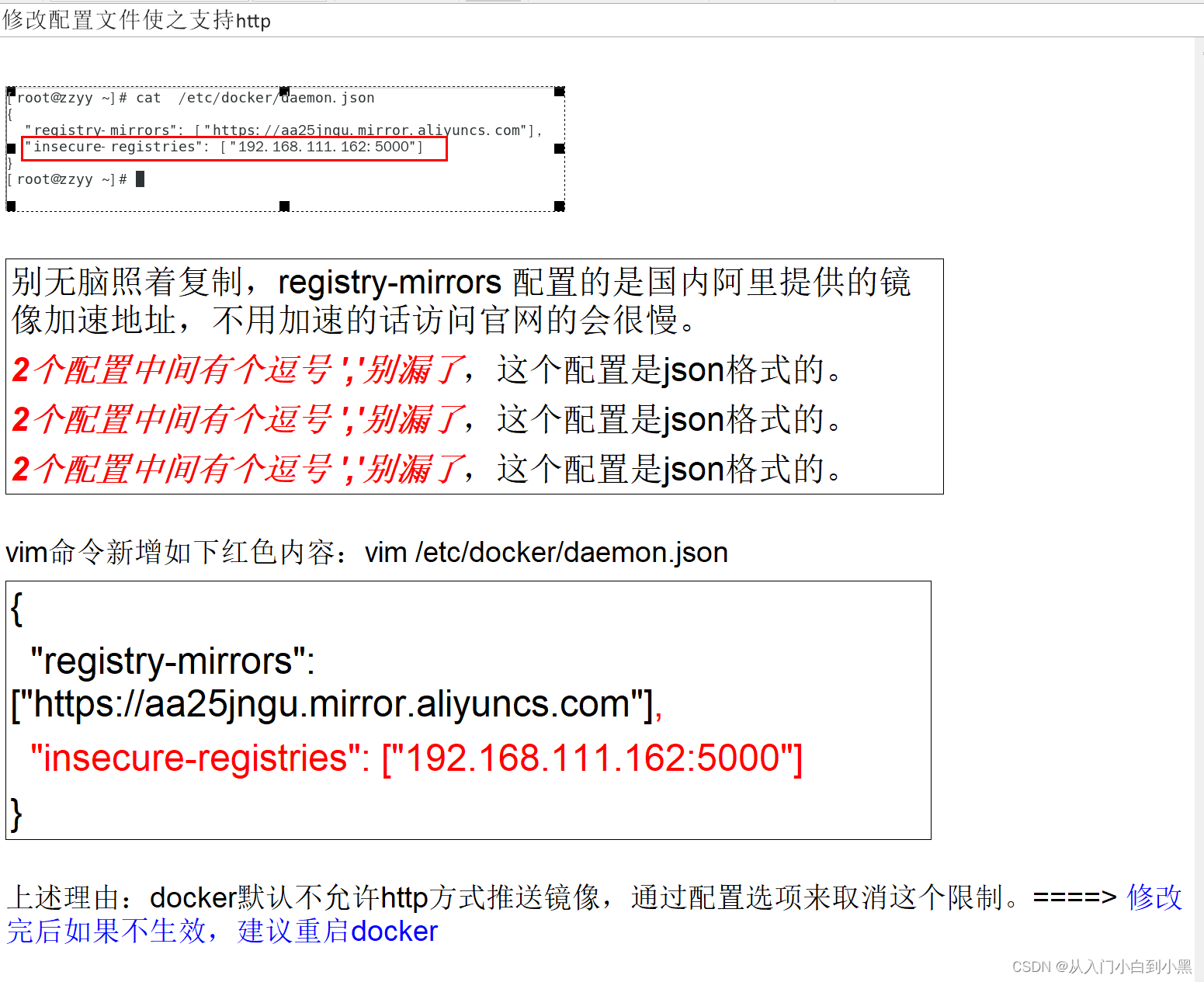Click the top-right resize handle of terminal image
Image resolution: width=1204 pixels, height=982 pixels.
(559, 92)
